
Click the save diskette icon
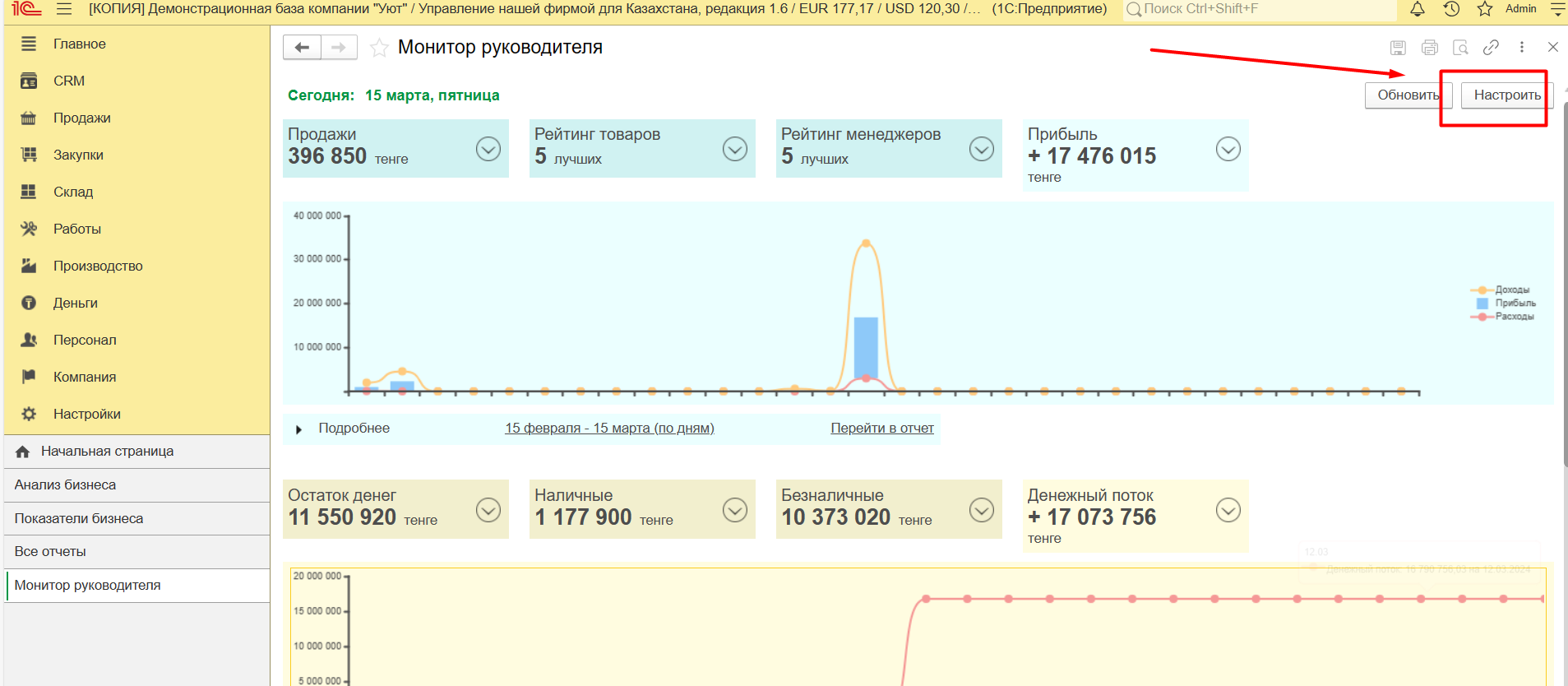pyautogui.click(x=1398, y=48)
